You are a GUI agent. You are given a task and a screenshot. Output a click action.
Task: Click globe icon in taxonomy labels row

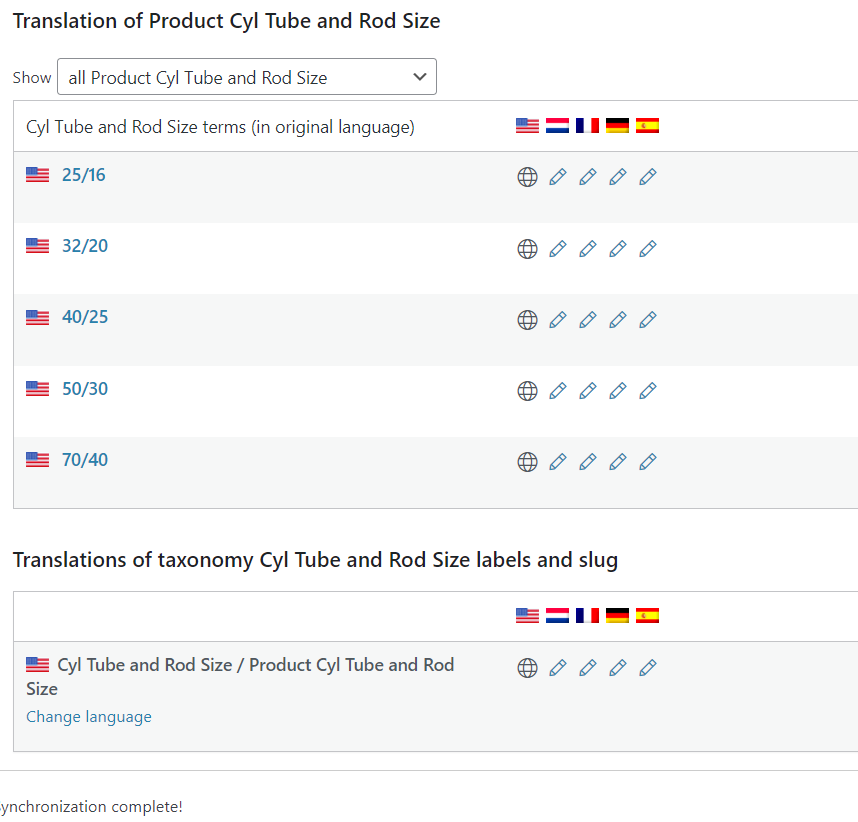(x=527, y=668)
